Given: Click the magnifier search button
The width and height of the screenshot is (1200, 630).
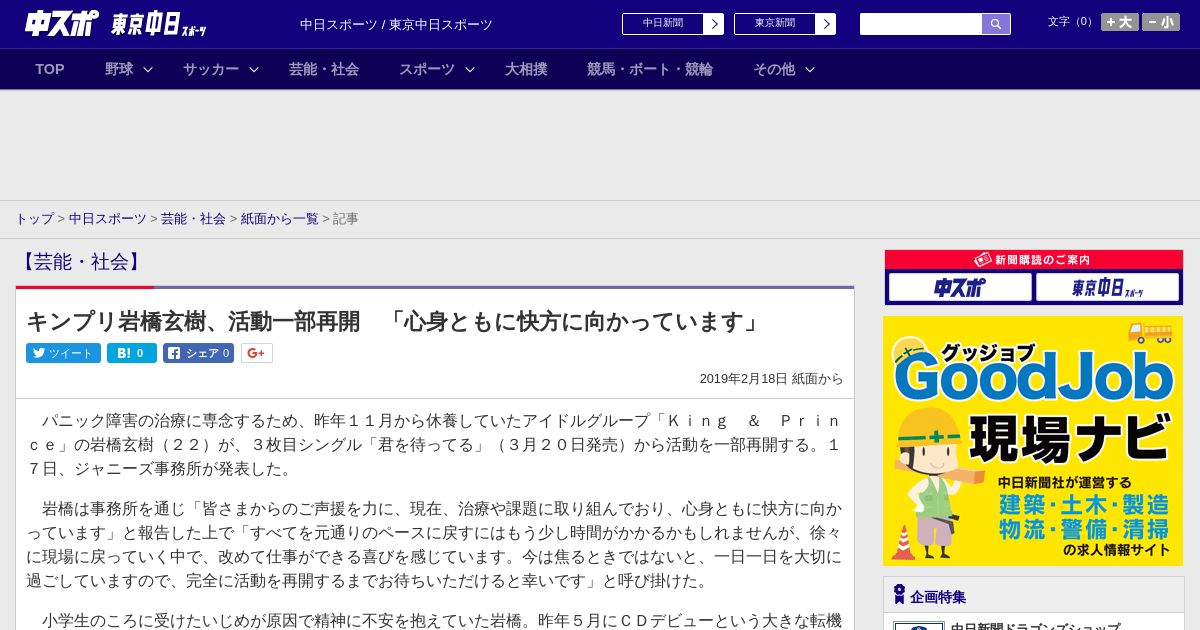Looking at the screenshot, I should coord(996,24).
